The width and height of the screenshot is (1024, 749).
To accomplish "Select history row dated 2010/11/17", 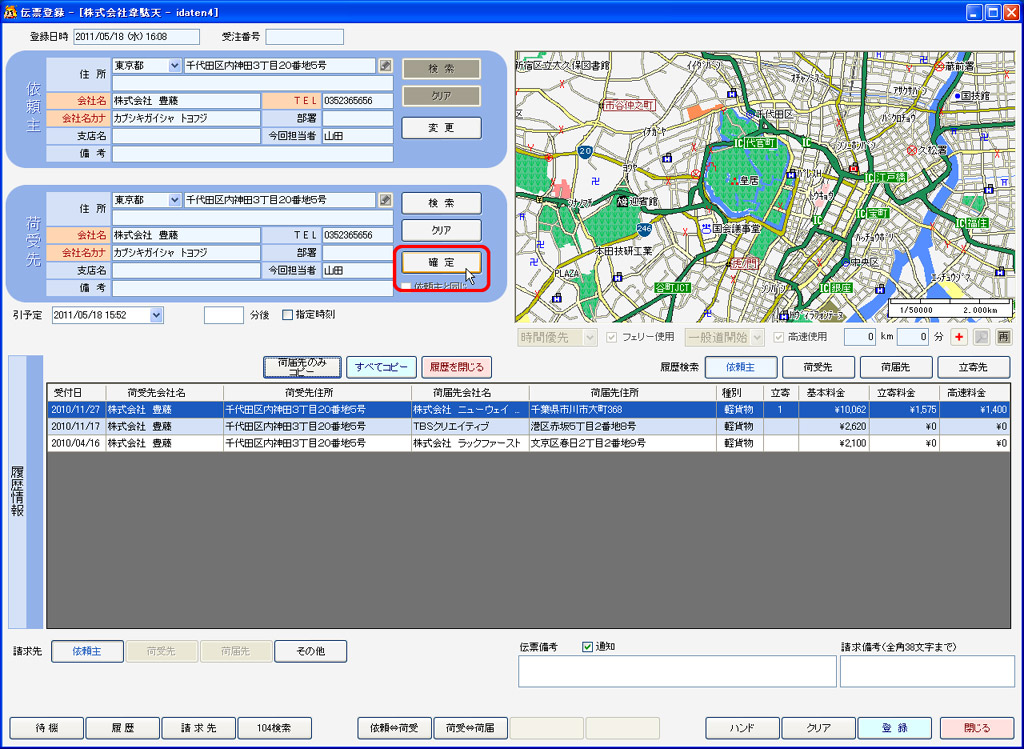I will 528,426.
